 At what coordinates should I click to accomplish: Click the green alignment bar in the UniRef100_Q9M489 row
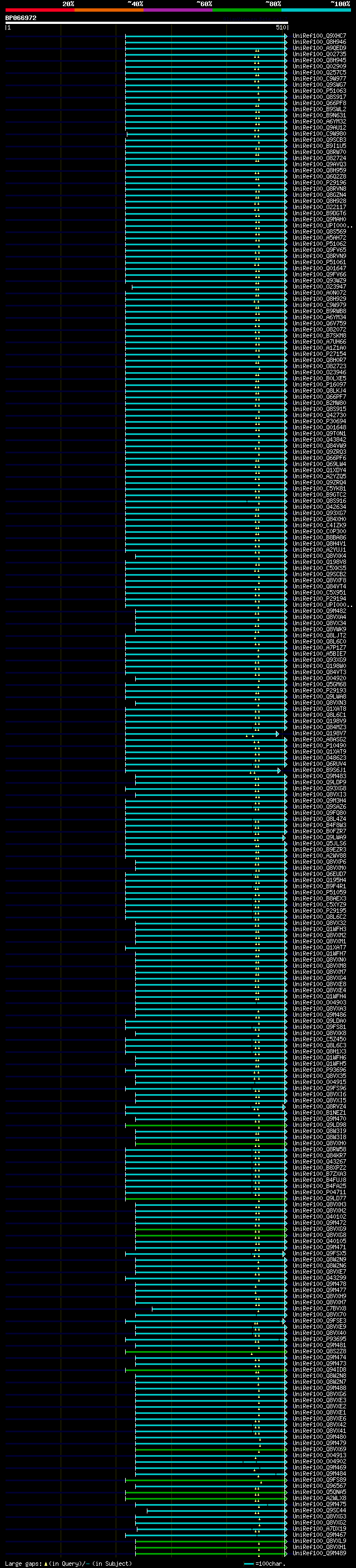pos(211,1553)
